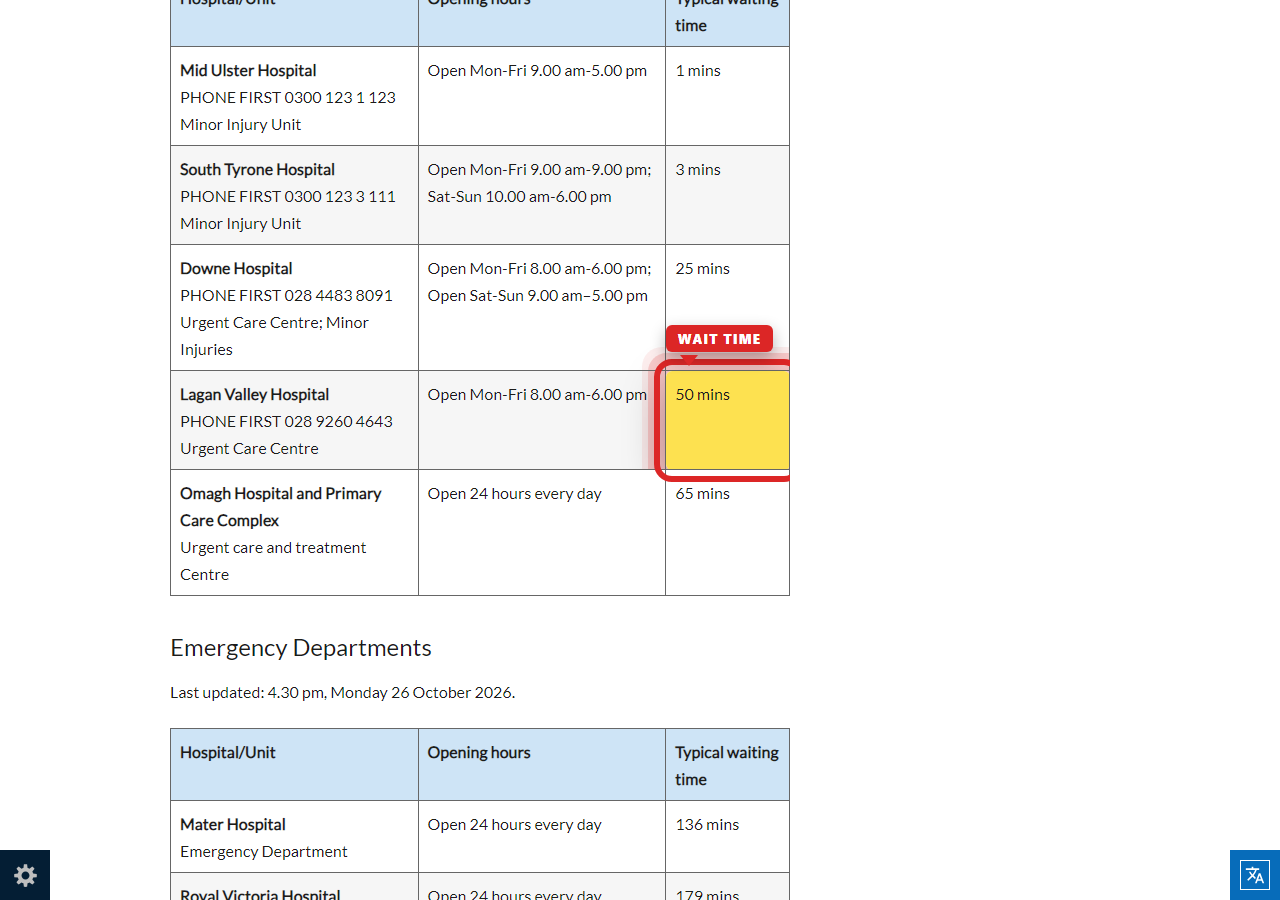The width and height of the screenshot is (1280, 900).
Task: Click 'Minor Injury Unit' under Mid Ulster
Action: coord(240,124)
